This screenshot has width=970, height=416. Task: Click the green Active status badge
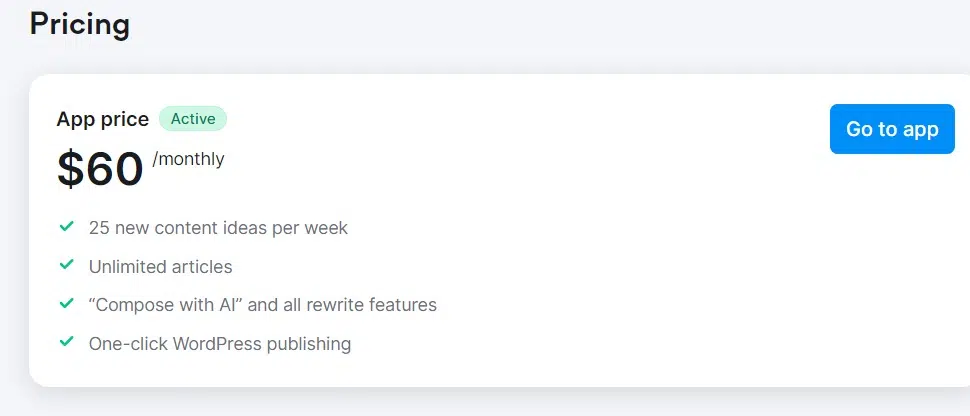193,119
